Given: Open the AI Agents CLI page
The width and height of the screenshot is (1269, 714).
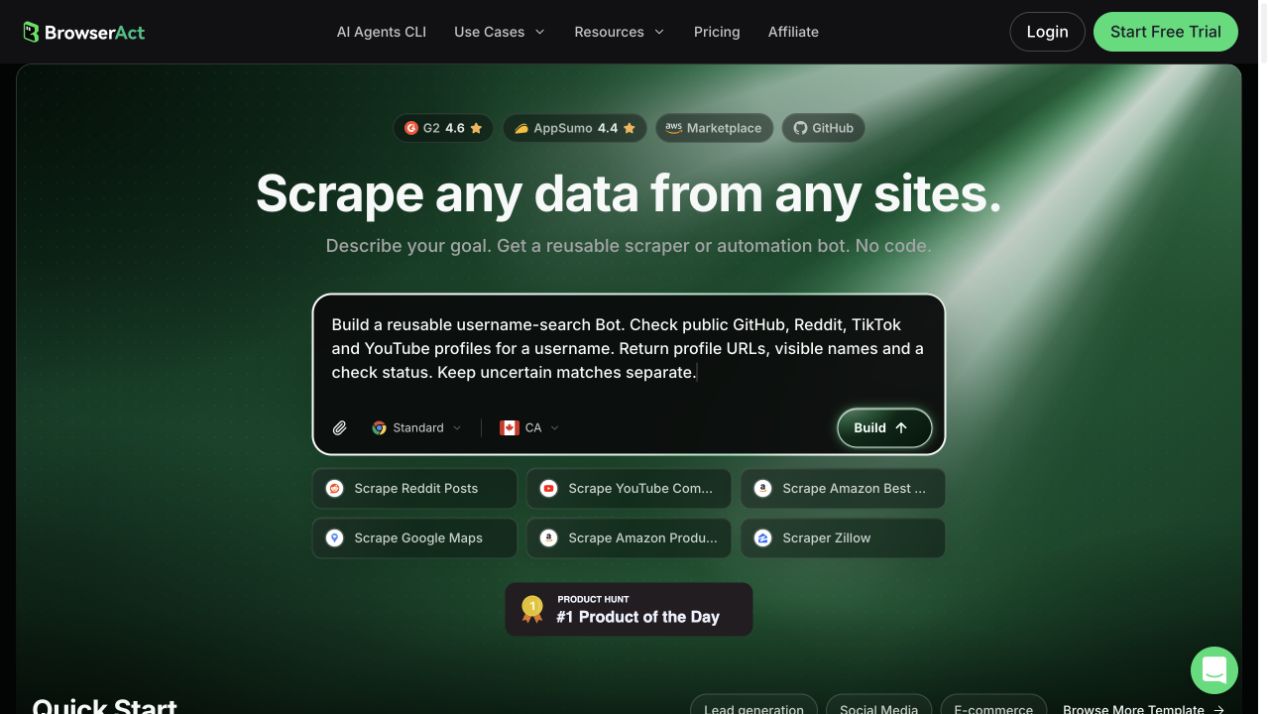Looking at the screenshot, I should pos(381,32).
